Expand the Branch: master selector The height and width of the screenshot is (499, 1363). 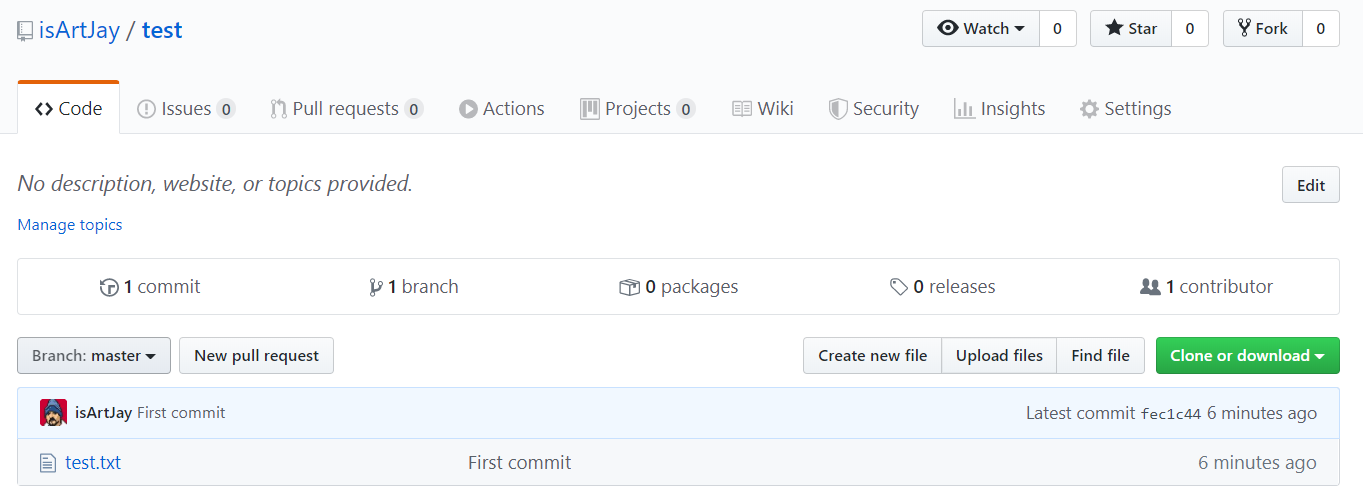point(94,356)
